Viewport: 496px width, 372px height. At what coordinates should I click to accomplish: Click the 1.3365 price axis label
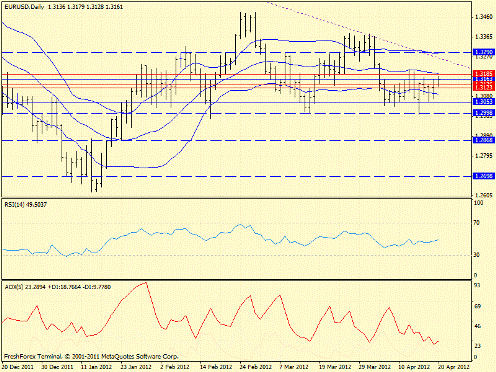[484, 37]
